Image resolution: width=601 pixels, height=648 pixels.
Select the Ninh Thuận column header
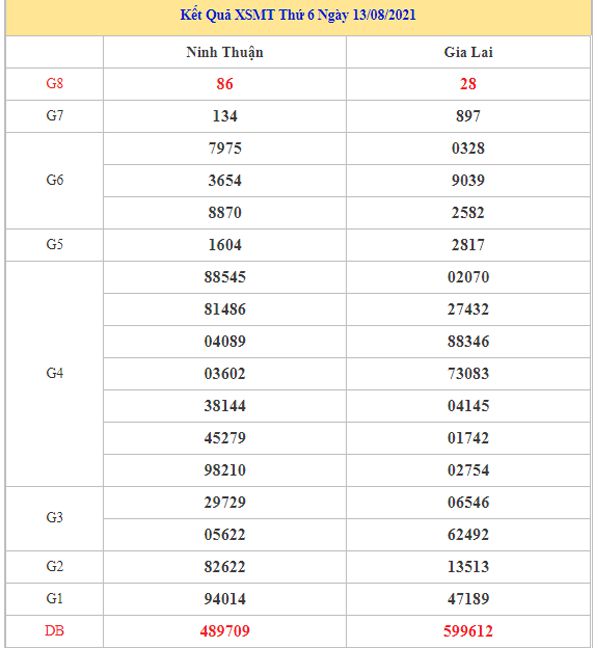225,52
